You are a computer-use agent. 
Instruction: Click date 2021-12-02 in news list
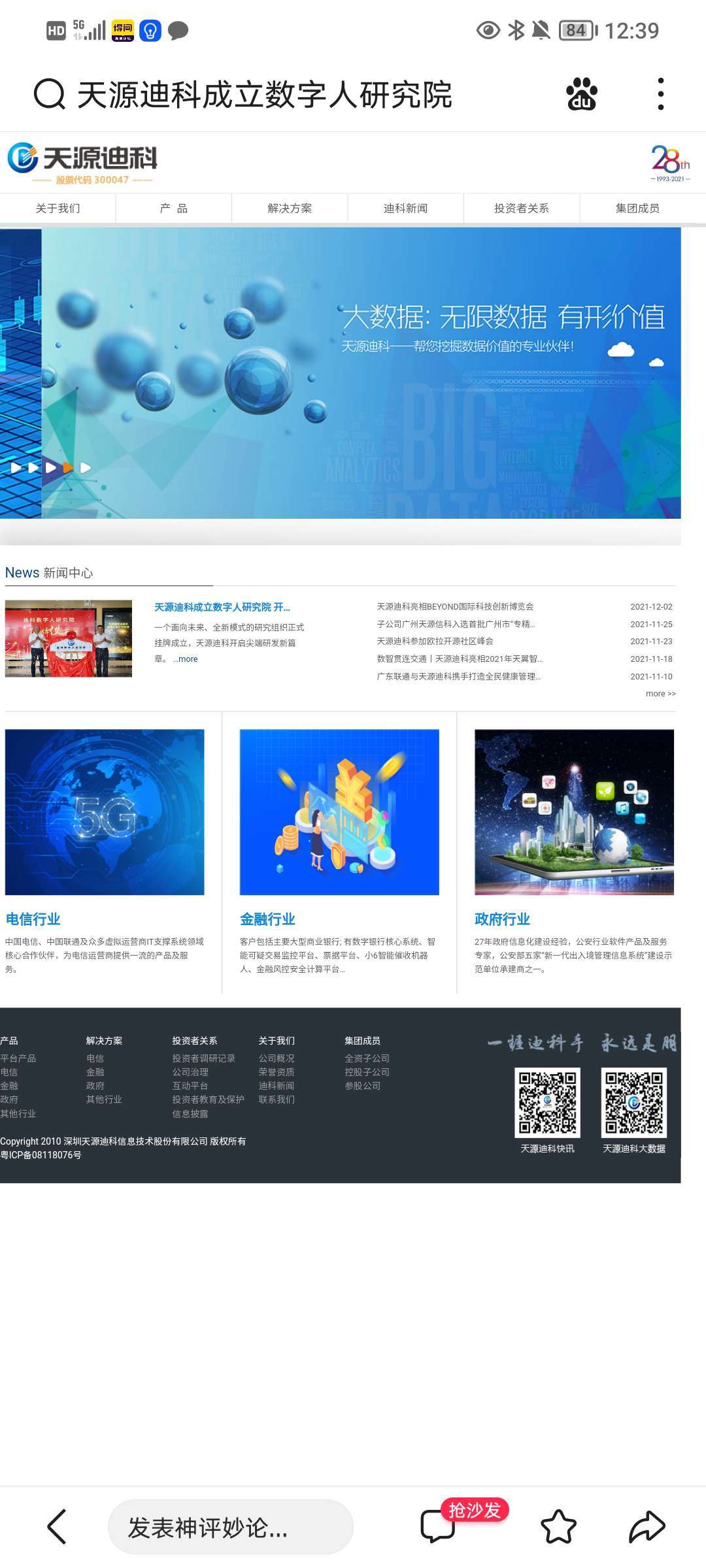tap(651, 607)
